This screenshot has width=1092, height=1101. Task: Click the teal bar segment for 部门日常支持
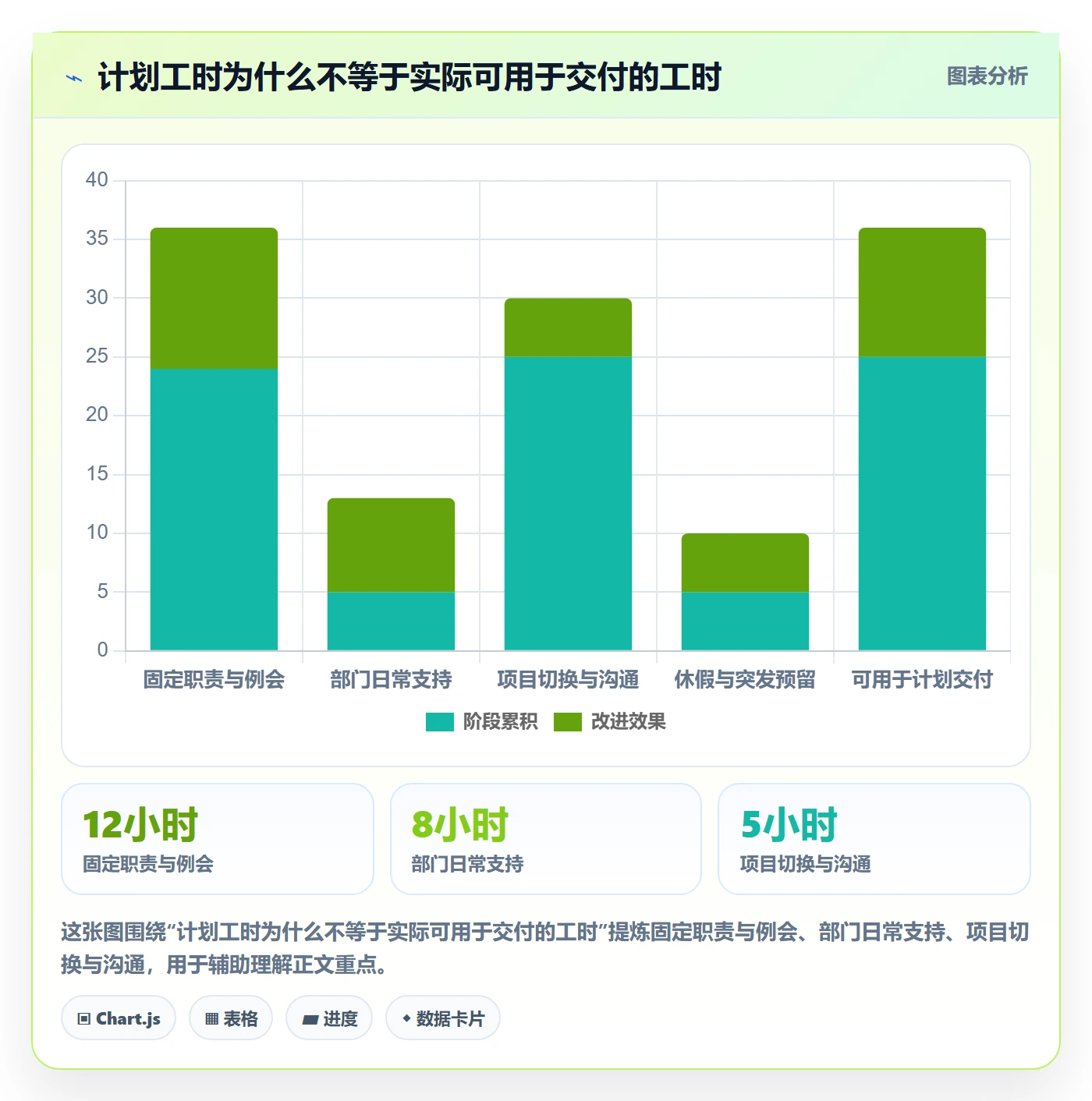(x=391, y=621)
